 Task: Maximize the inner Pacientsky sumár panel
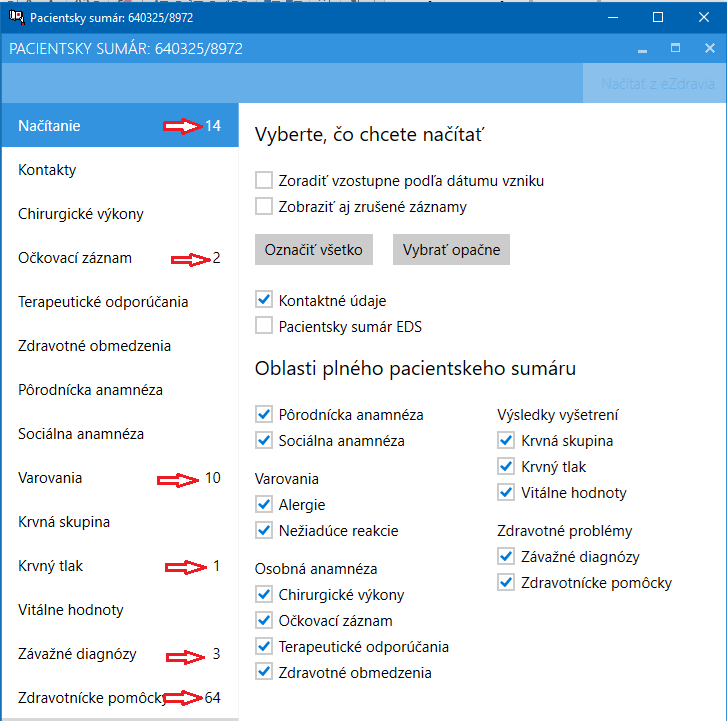tap(676, 48)
